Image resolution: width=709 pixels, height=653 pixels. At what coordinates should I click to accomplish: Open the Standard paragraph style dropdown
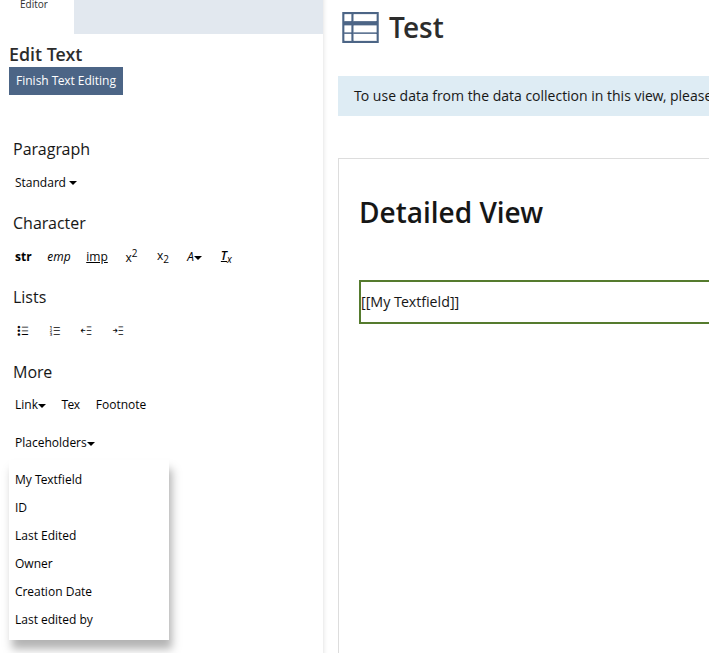(x=46, y=183)
